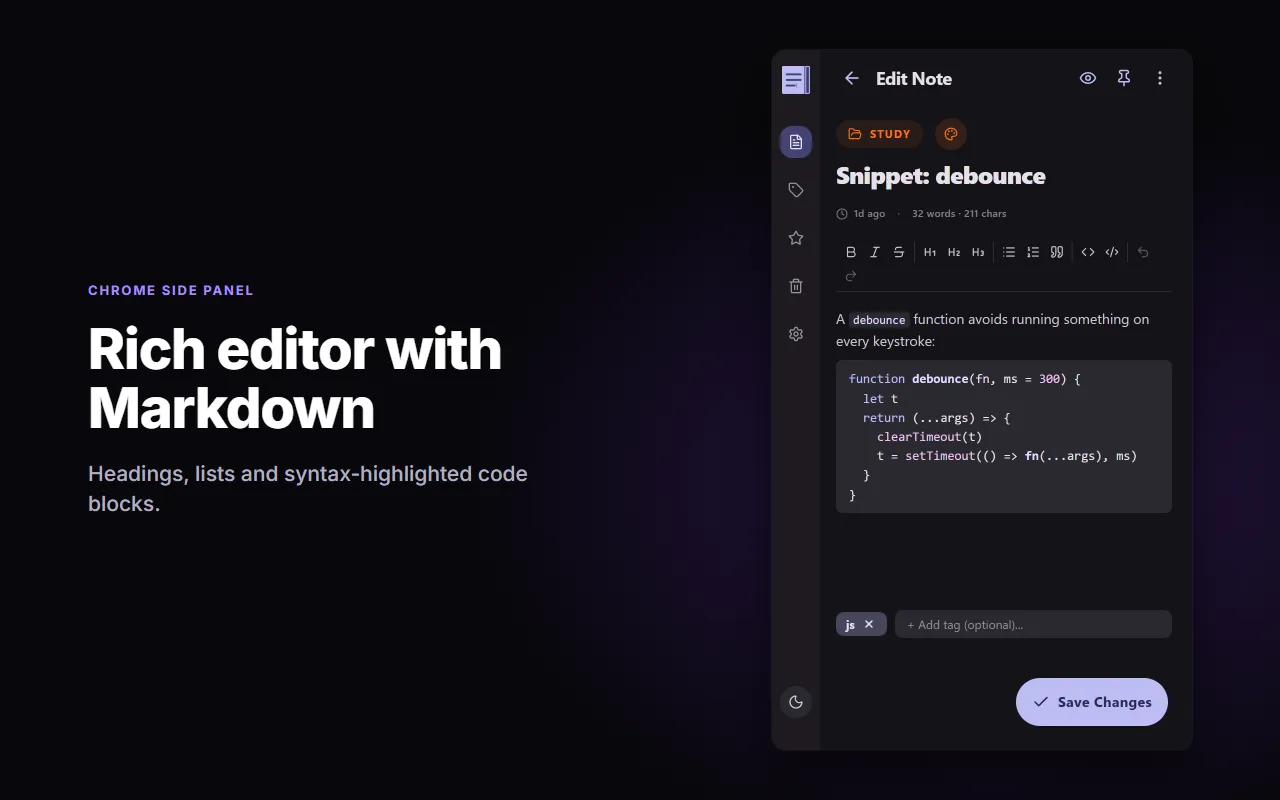The width and height of the screenshot is (1280, 800).
Task: Edit the title Snippet: debounce
Action: [x=941, y=176]
